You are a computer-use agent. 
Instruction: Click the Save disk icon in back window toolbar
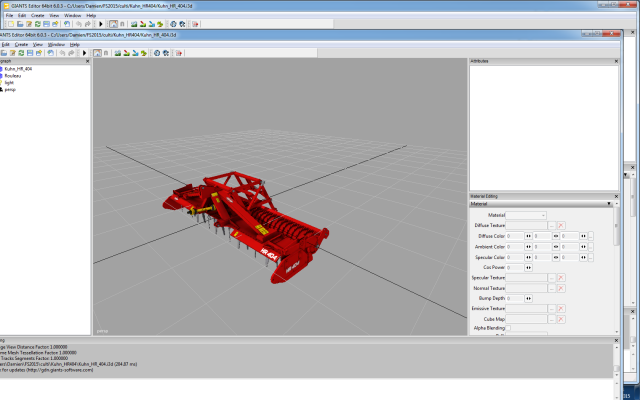coord(46,24)
